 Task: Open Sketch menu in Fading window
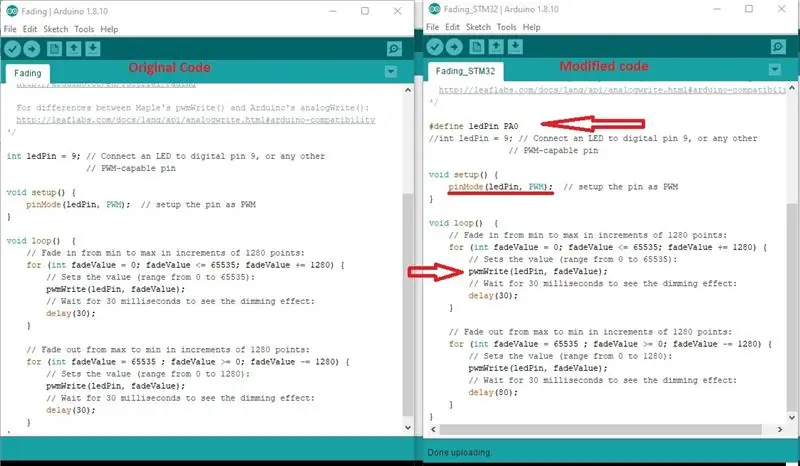tap(56, 29)
